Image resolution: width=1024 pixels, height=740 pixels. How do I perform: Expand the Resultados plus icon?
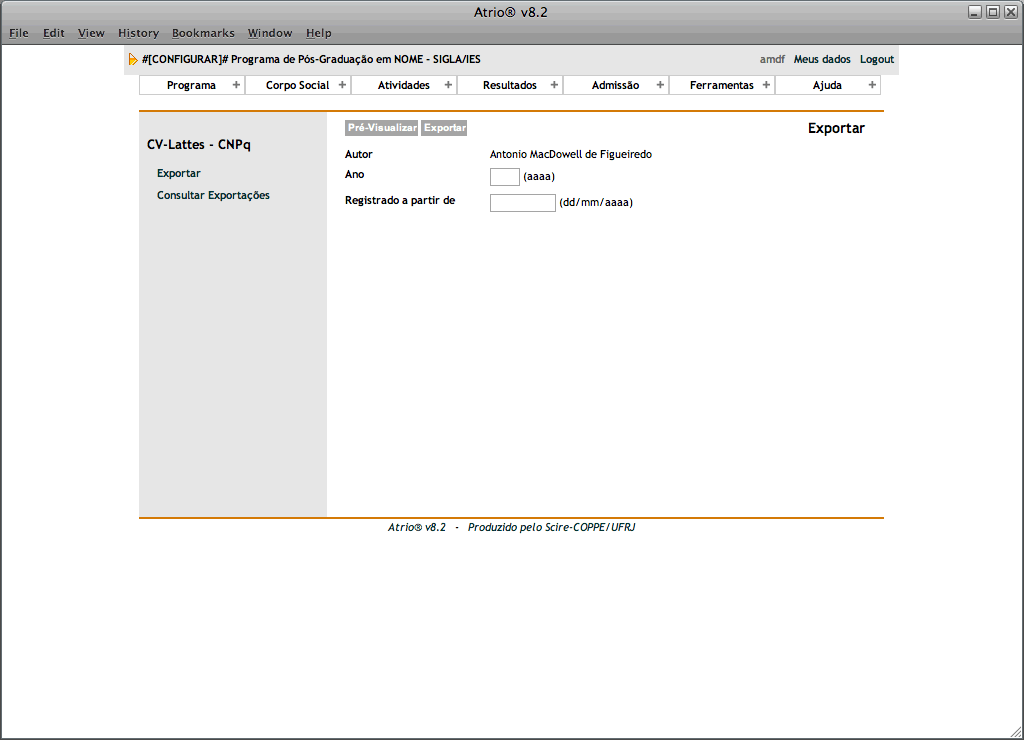554,85
